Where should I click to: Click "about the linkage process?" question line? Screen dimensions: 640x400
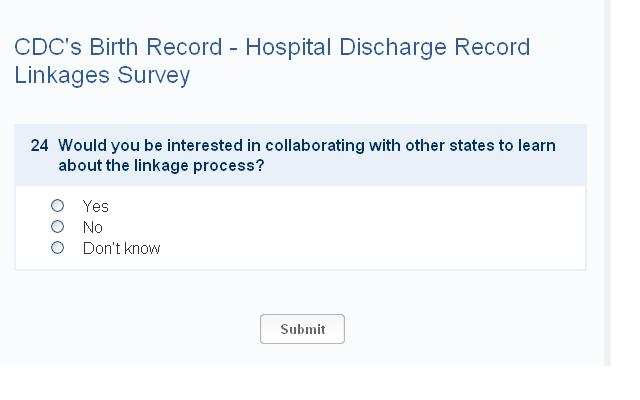pos(161,166)
